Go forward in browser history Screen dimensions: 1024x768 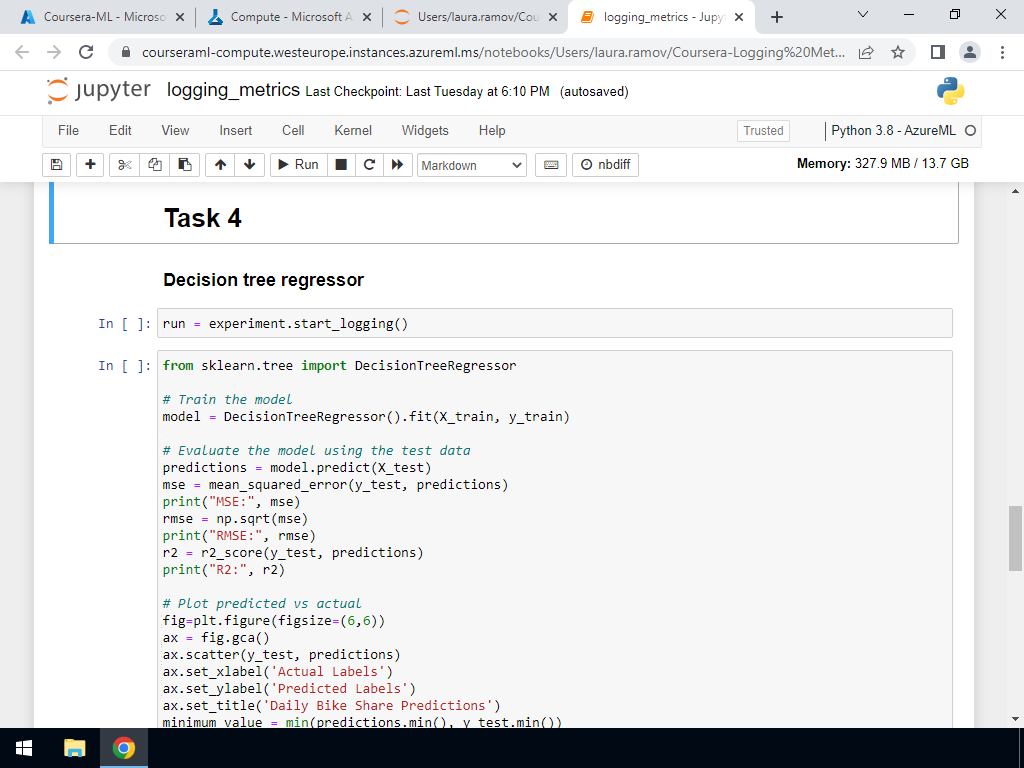(x=54, y=52)
